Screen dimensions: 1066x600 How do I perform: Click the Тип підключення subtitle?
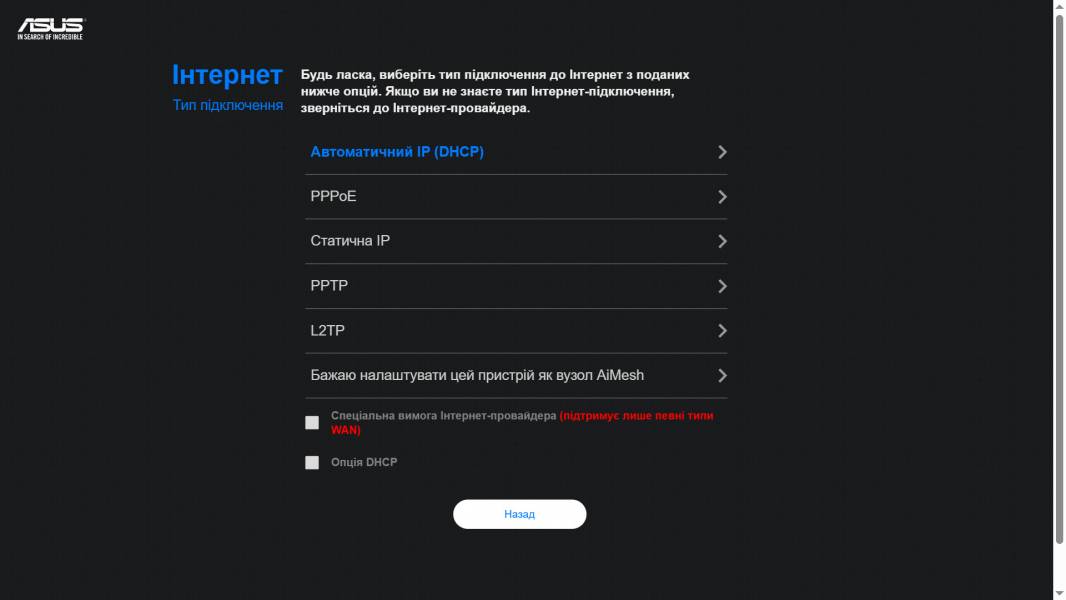point(228,105)
